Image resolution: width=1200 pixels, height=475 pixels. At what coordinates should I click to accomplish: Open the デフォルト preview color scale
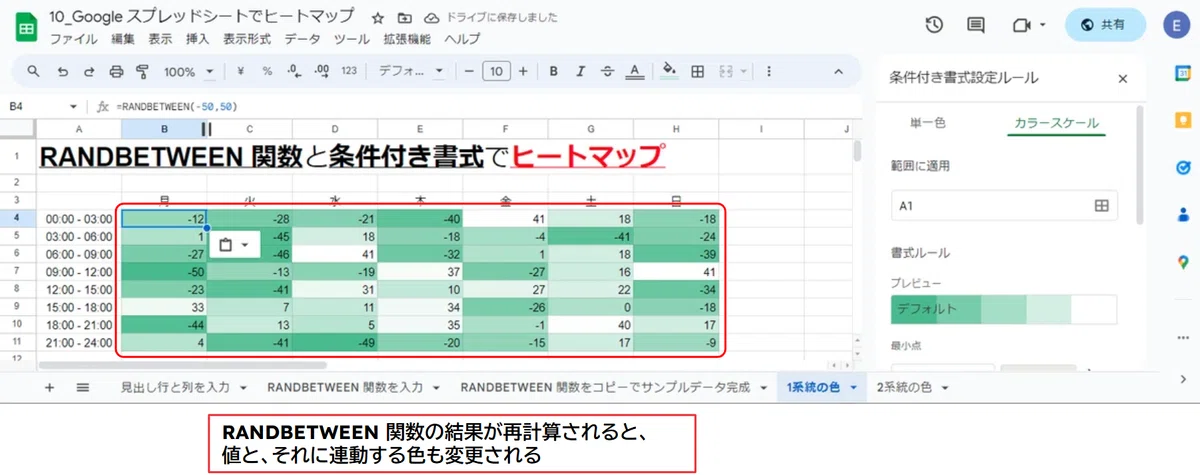(1004, 309)
